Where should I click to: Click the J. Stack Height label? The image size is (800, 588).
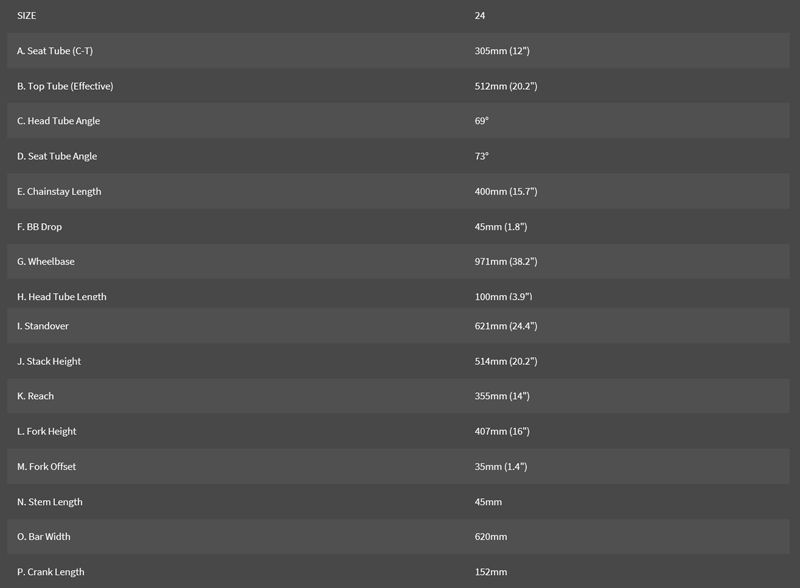[x=49, y=361]
